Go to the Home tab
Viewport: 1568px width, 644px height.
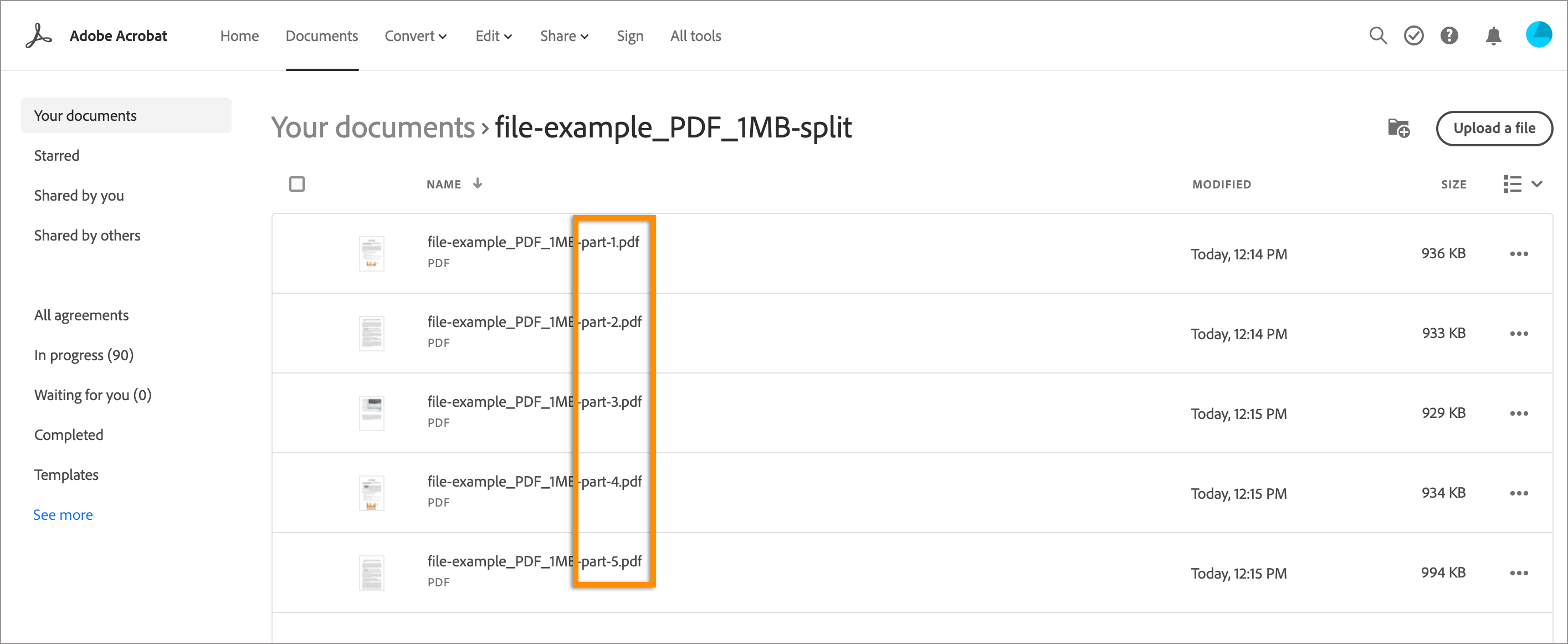(x=239, y=36)
